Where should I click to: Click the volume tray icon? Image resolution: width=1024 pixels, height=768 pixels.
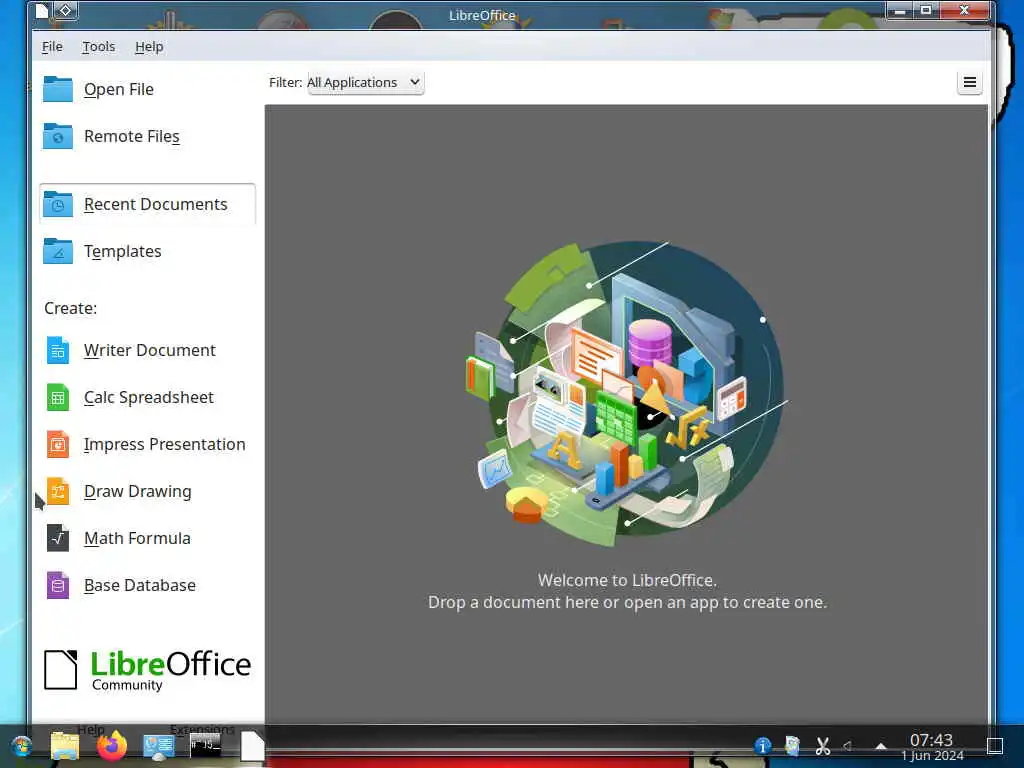pos(848,745)
